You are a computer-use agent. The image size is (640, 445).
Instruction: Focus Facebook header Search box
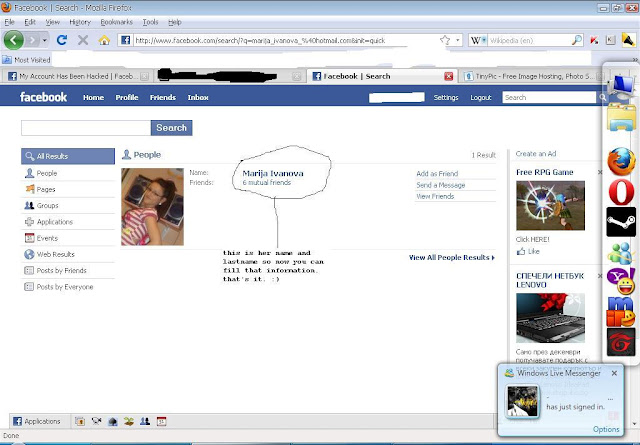pos(549,97)
